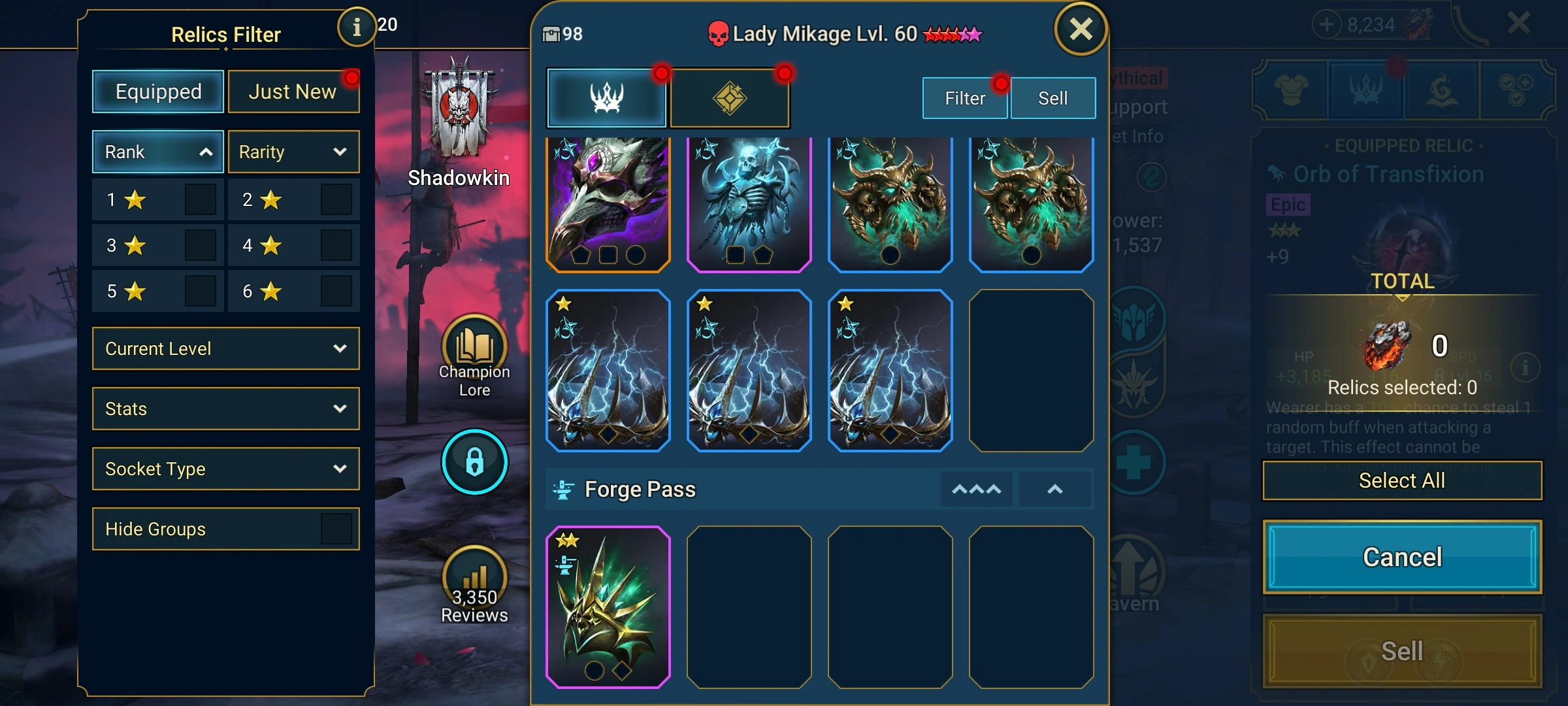The height and width of the screenshot is (706, 1568).
Task: Tick the 6 star rank checkbox
Action: click(x=336, y=291)
